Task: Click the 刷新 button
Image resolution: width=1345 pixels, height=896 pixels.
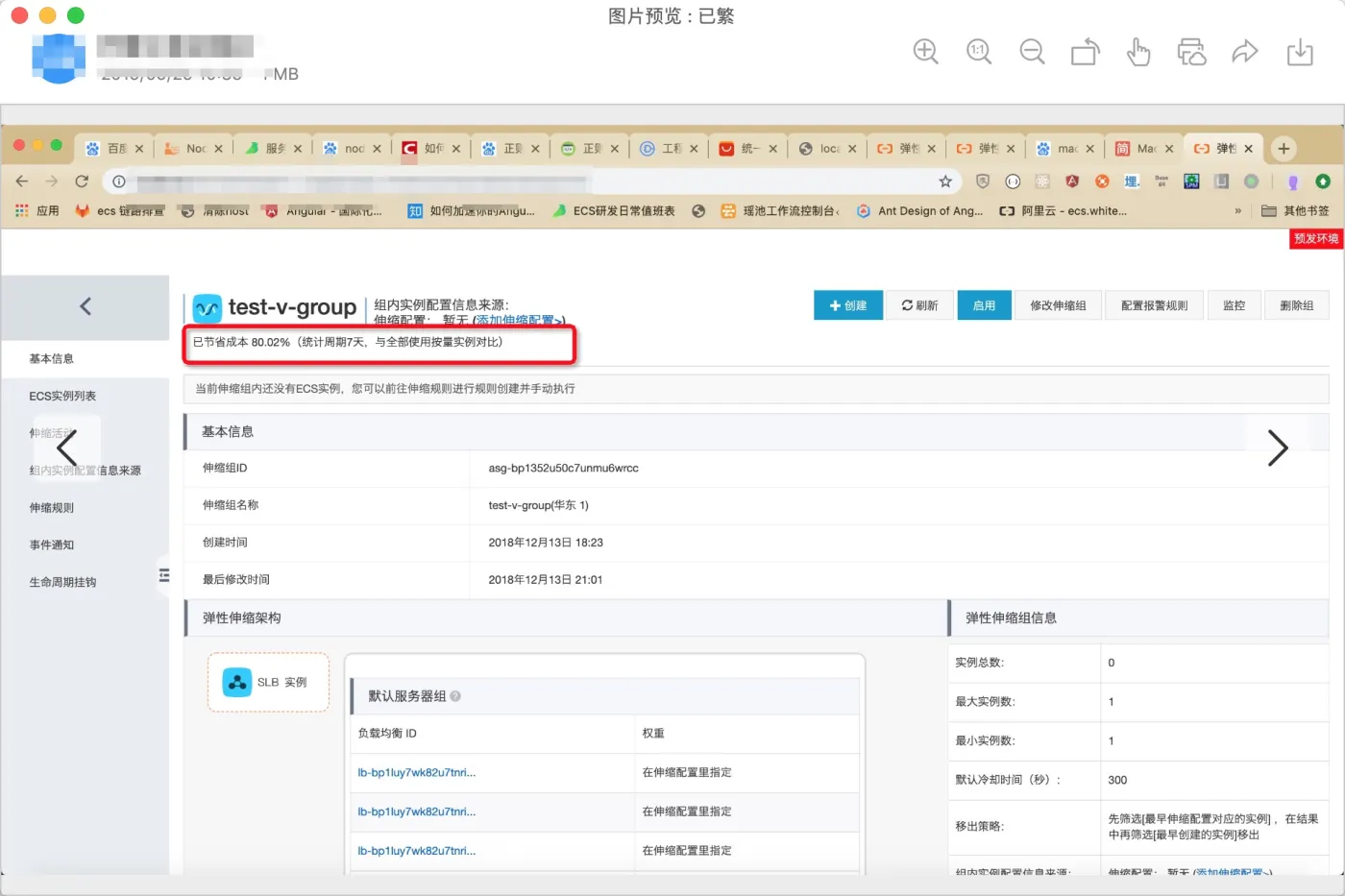Action: click(x=919, y=305)
